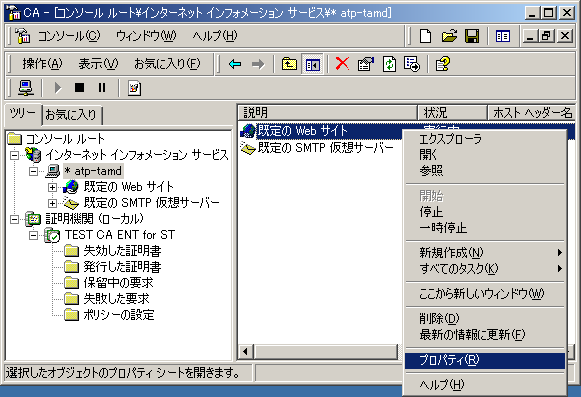Open the properties toolbar icon
The height and width of the screenshot is (397, 581).
click(366, 64)
